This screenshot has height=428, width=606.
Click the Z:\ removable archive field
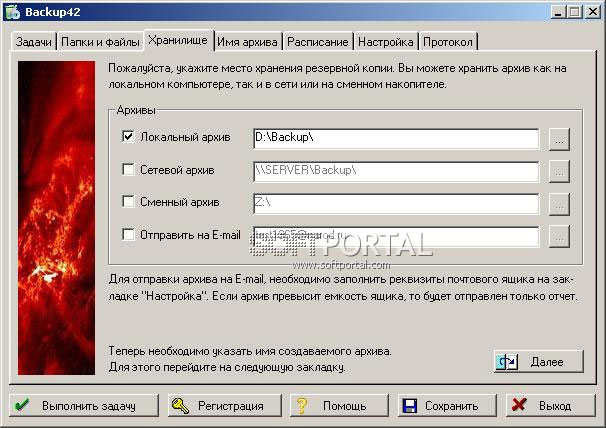396,204
